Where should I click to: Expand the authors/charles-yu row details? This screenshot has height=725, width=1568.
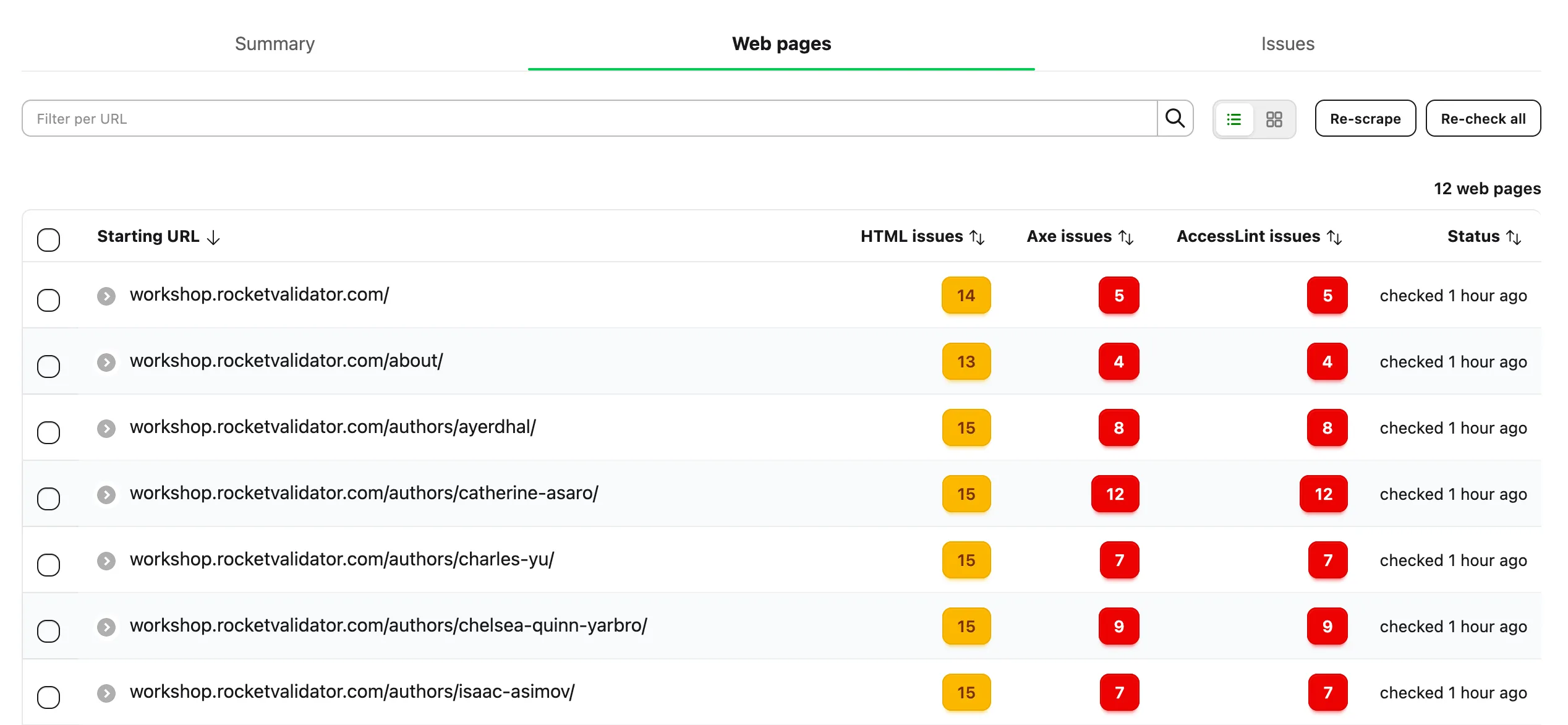(x=106, y=561)
